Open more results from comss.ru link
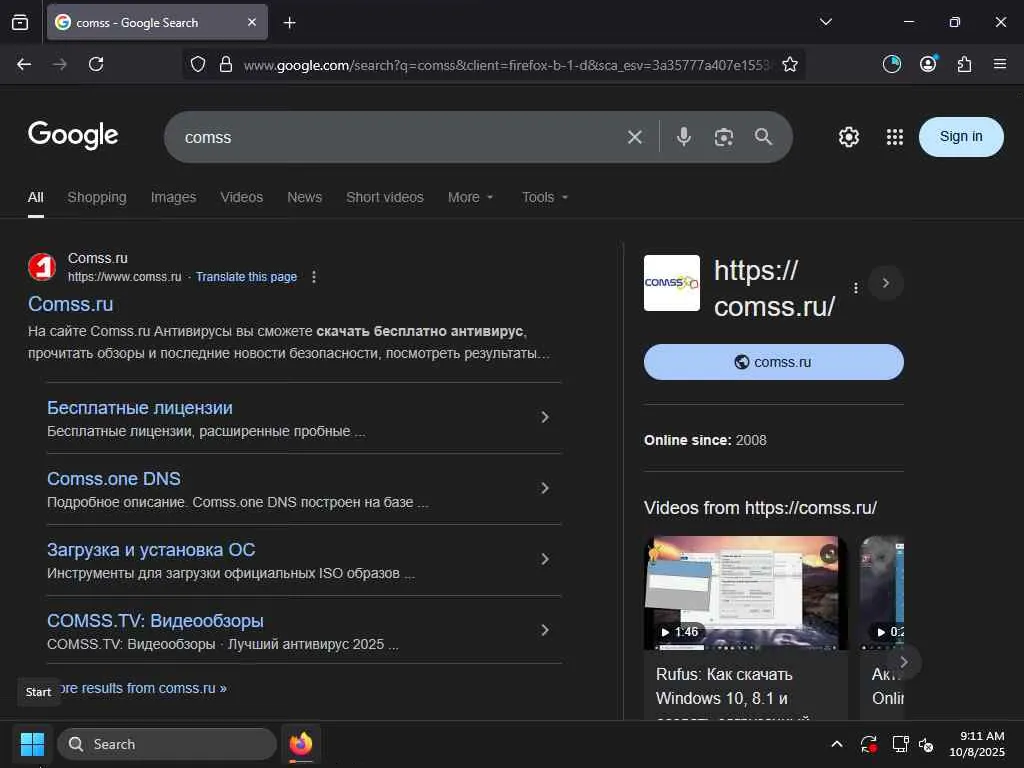This screenshot has width=1024, height=768. click(143, 688)
